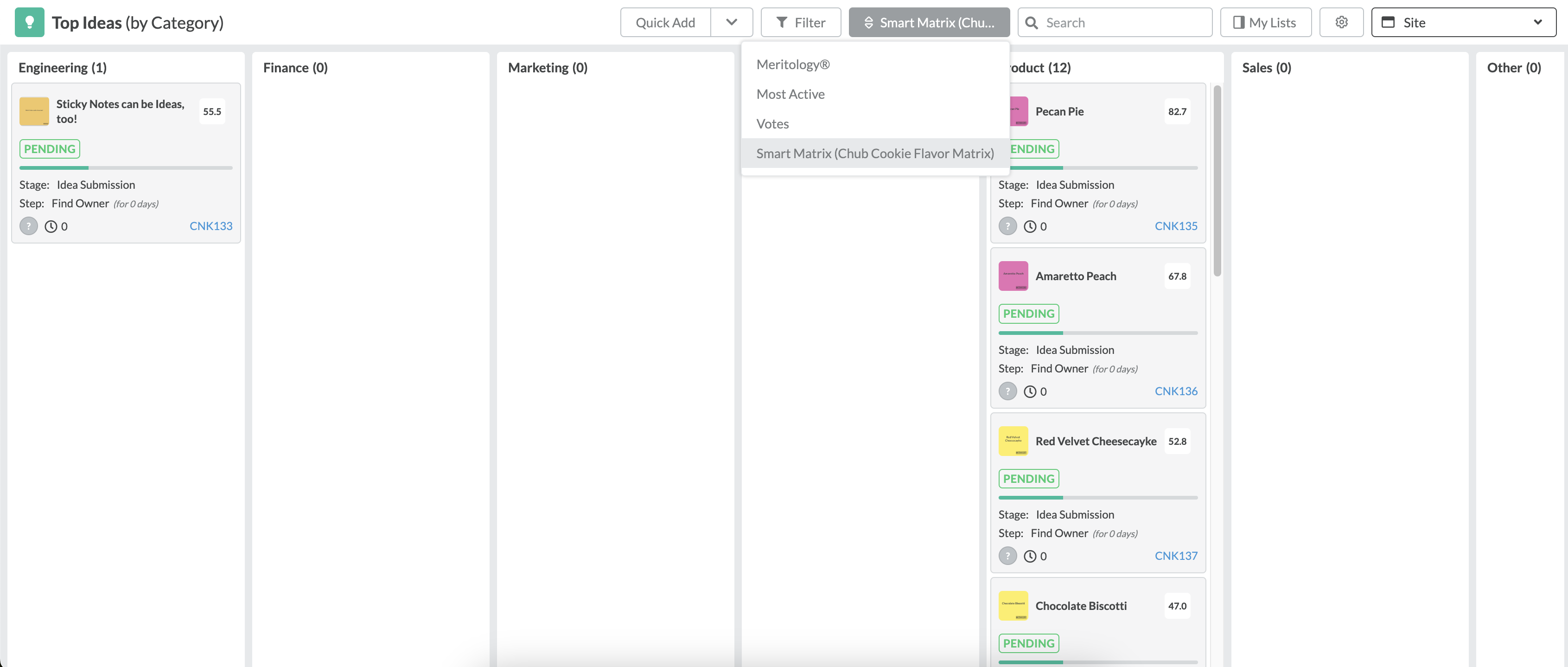
Task: Click the Chocolate Biscotti title
Action: (x=1081, y=605)
